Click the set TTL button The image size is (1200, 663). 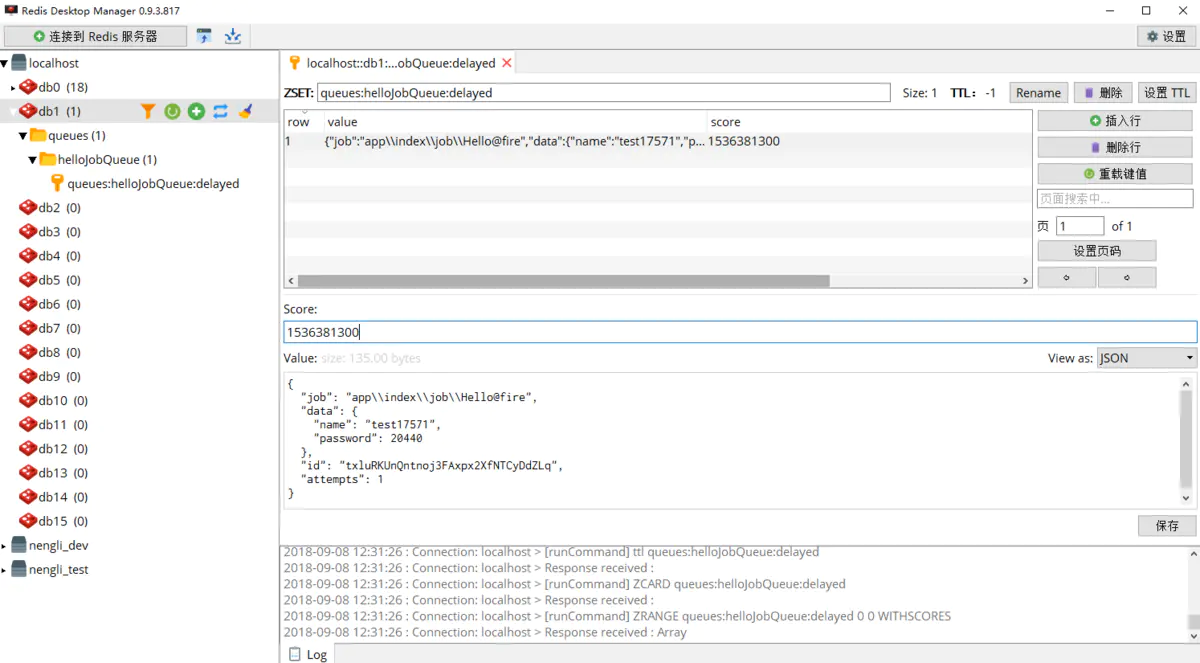point(1167,93)
